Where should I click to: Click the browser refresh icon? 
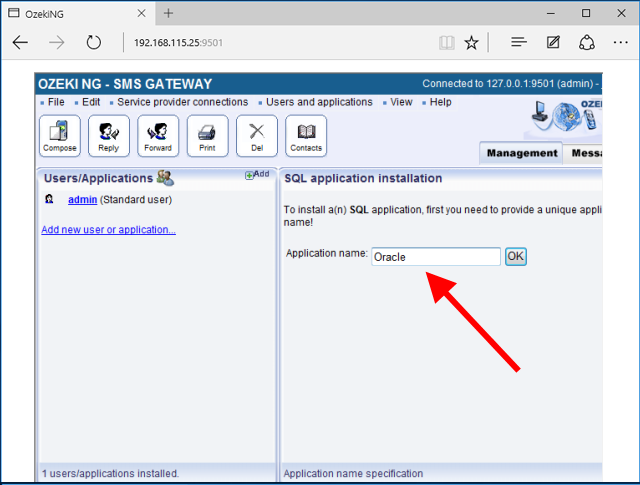pyautogui.click(x=94, y=43)
